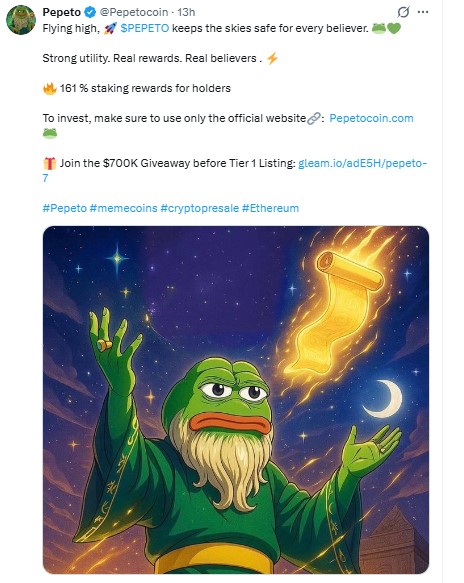Open the three-dot more options menu
Image resolution: width=464 pixels, height=583 pixels.
pyautogui.click(x=423, y=12)
